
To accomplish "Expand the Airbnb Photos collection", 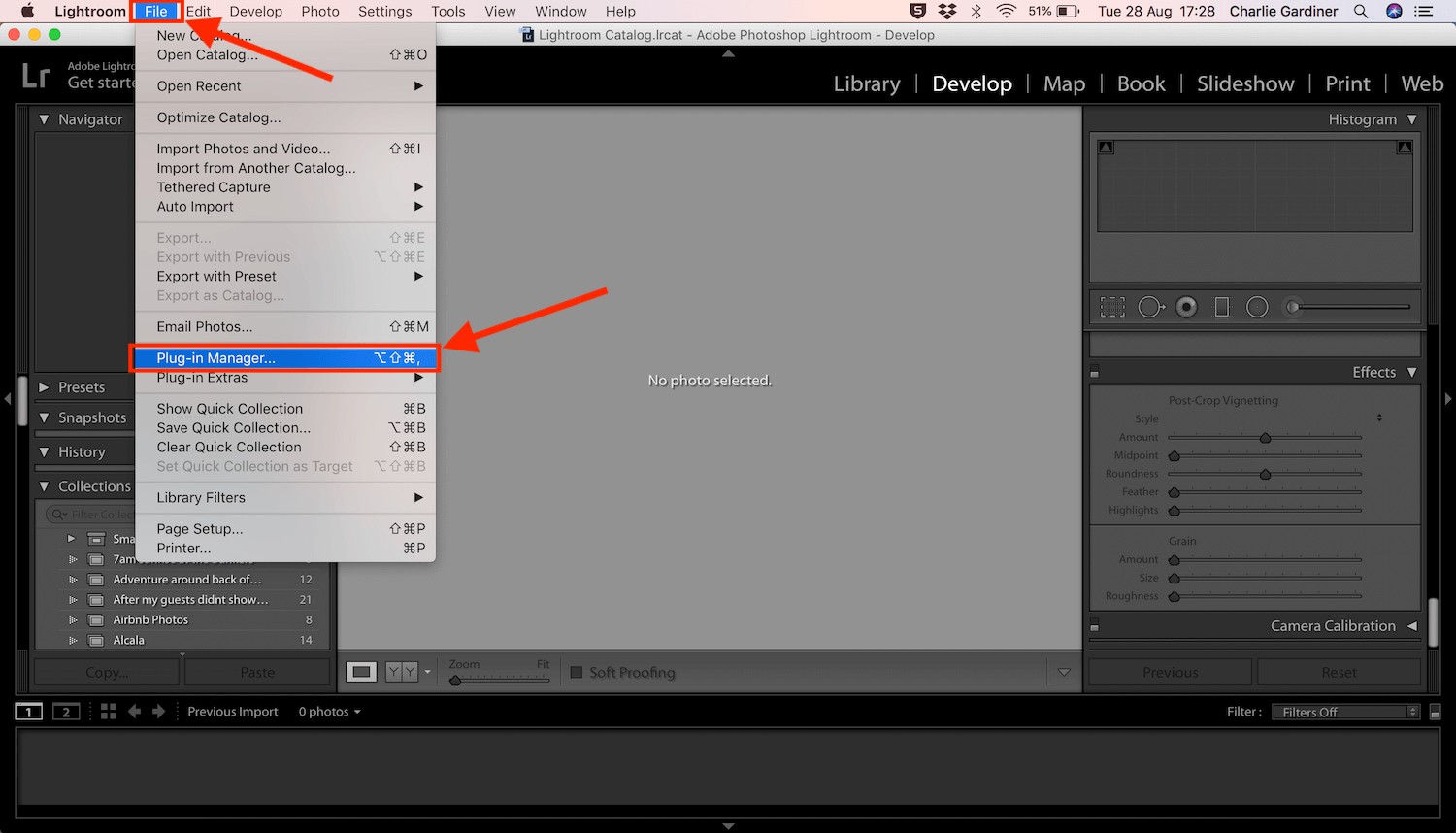I will pos(73,619).
